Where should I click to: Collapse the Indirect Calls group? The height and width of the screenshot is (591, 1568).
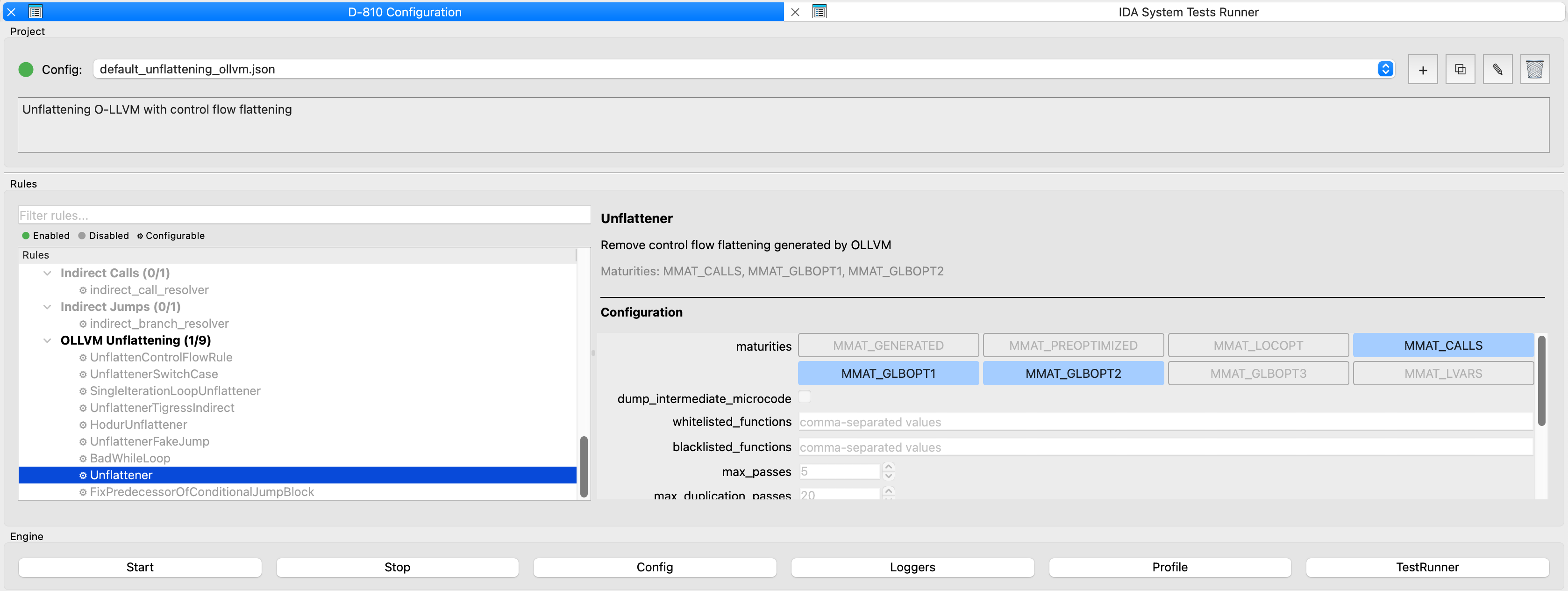click(48, 273)
